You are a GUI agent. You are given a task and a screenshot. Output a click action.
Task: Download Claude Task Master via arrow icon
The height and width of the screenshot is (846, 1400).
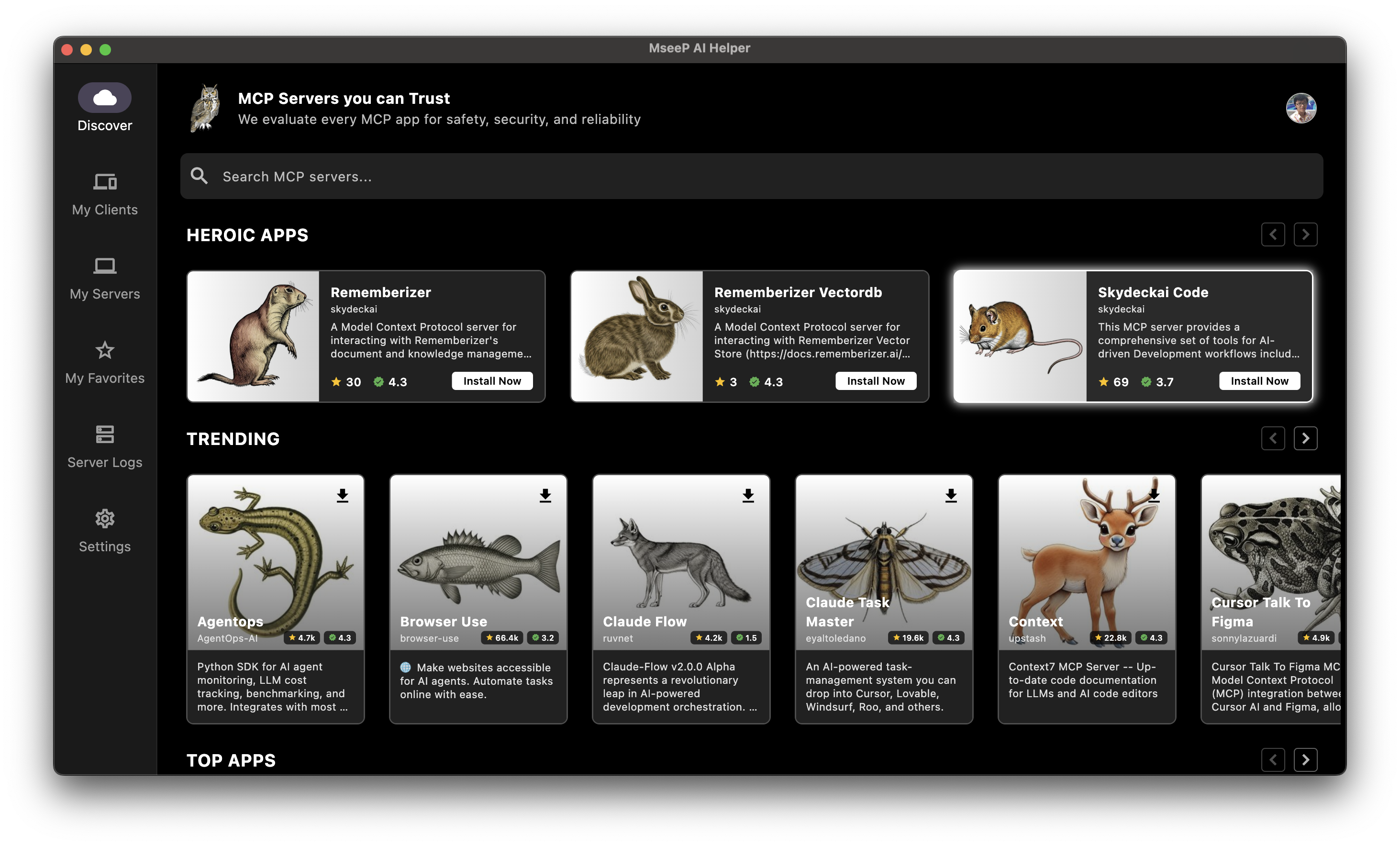click(x=951, y=495)
